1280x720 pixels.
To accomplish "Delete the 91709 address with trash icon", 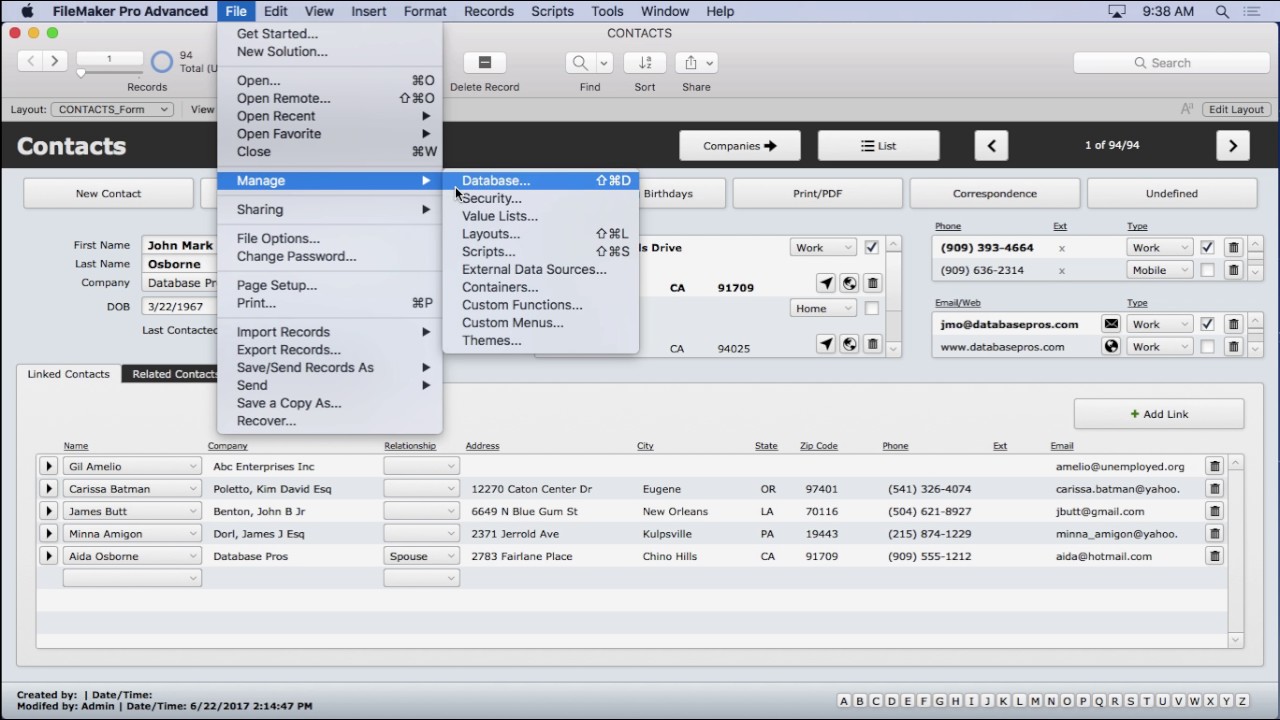I will coord(873,284).
